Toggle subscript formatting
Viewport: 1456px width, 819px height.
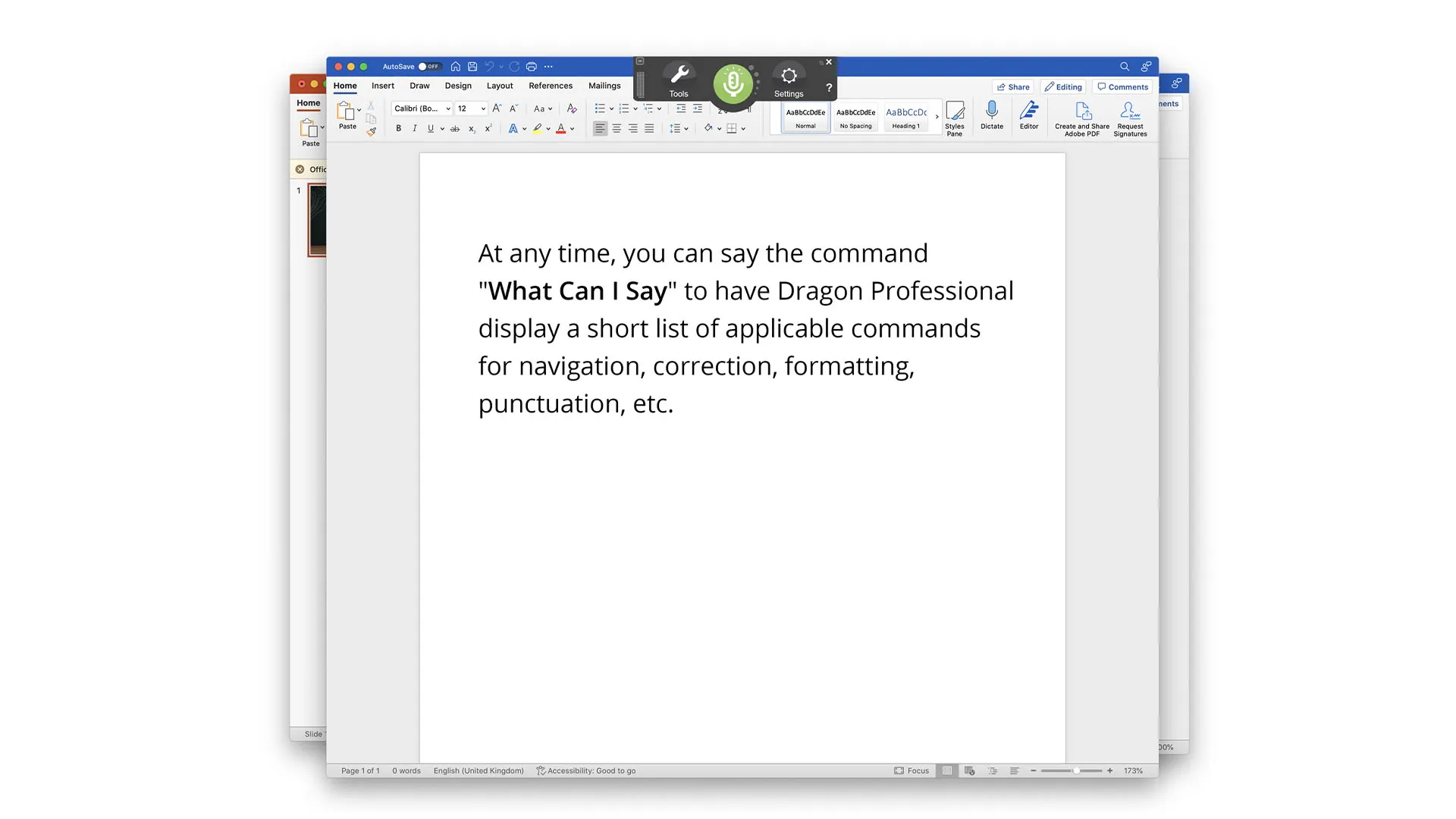click(472, 129)
